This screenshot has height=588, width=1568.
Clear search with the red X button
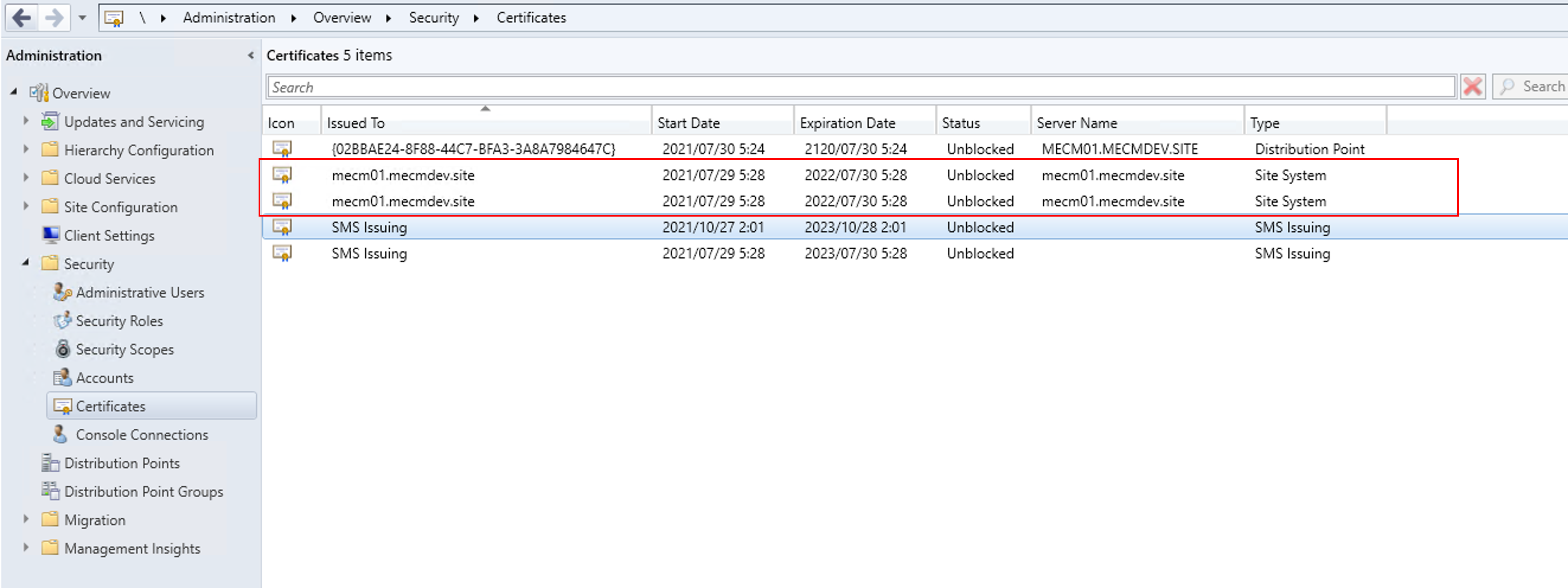point(1472,87)
